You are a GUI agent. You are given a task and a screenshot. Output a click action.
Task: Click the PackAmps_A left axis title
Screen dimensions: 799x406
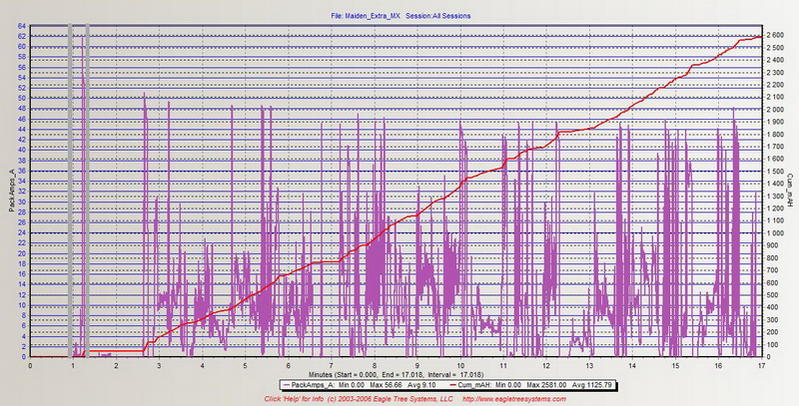(x=9, y=191)
